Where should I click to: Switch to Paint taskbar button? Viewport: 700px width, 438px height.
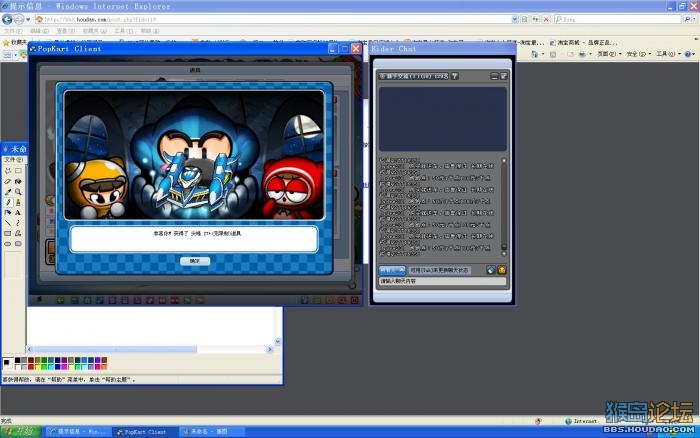[x=212, y=432]
